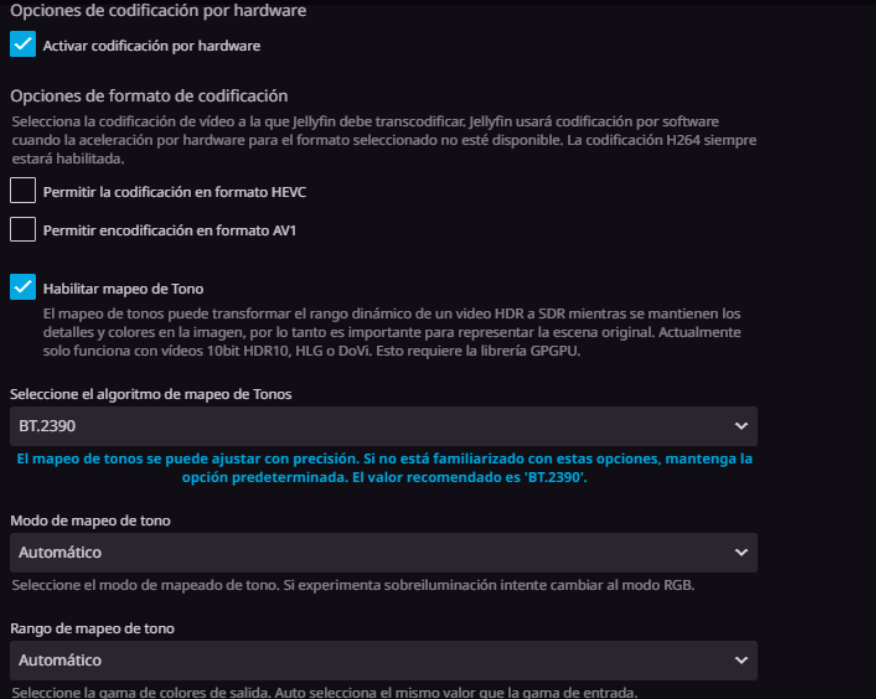
Task: Click the 'Opciones de formato de codificación' heading
Action: tap(149, 96)
